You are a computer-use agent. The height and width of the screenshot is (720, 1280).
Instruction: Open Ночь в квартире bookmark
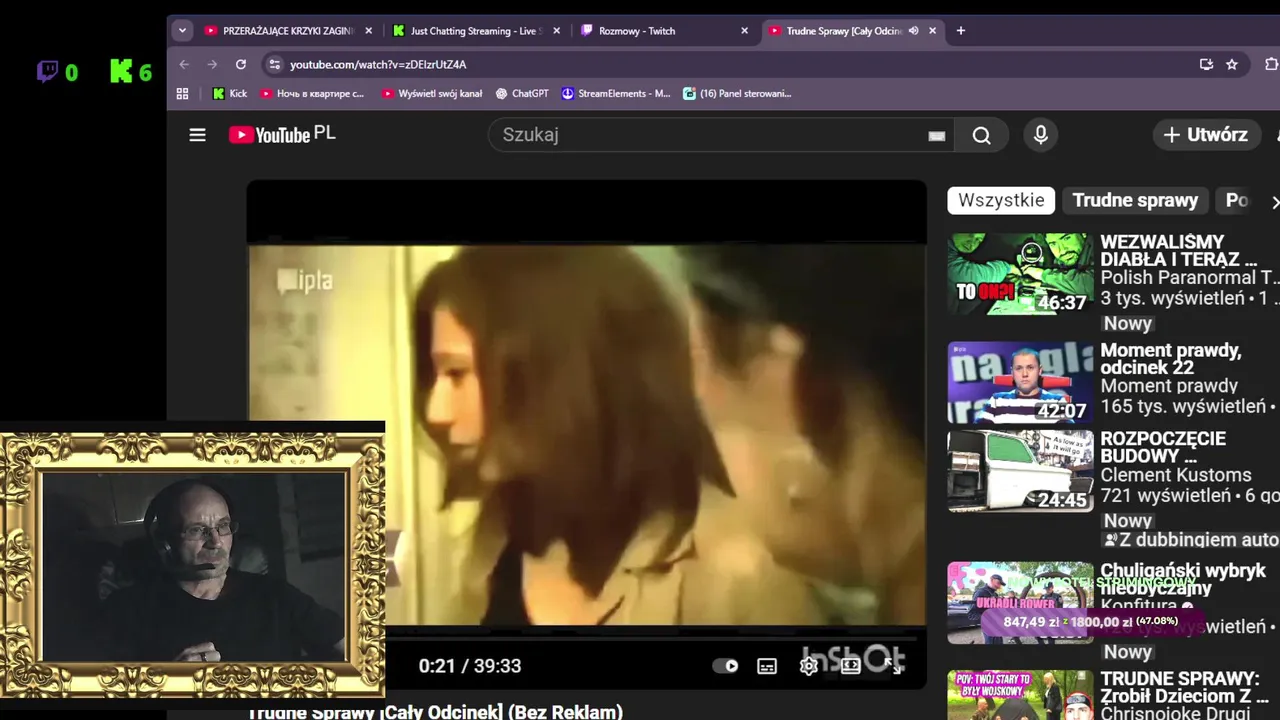point(312,93)
